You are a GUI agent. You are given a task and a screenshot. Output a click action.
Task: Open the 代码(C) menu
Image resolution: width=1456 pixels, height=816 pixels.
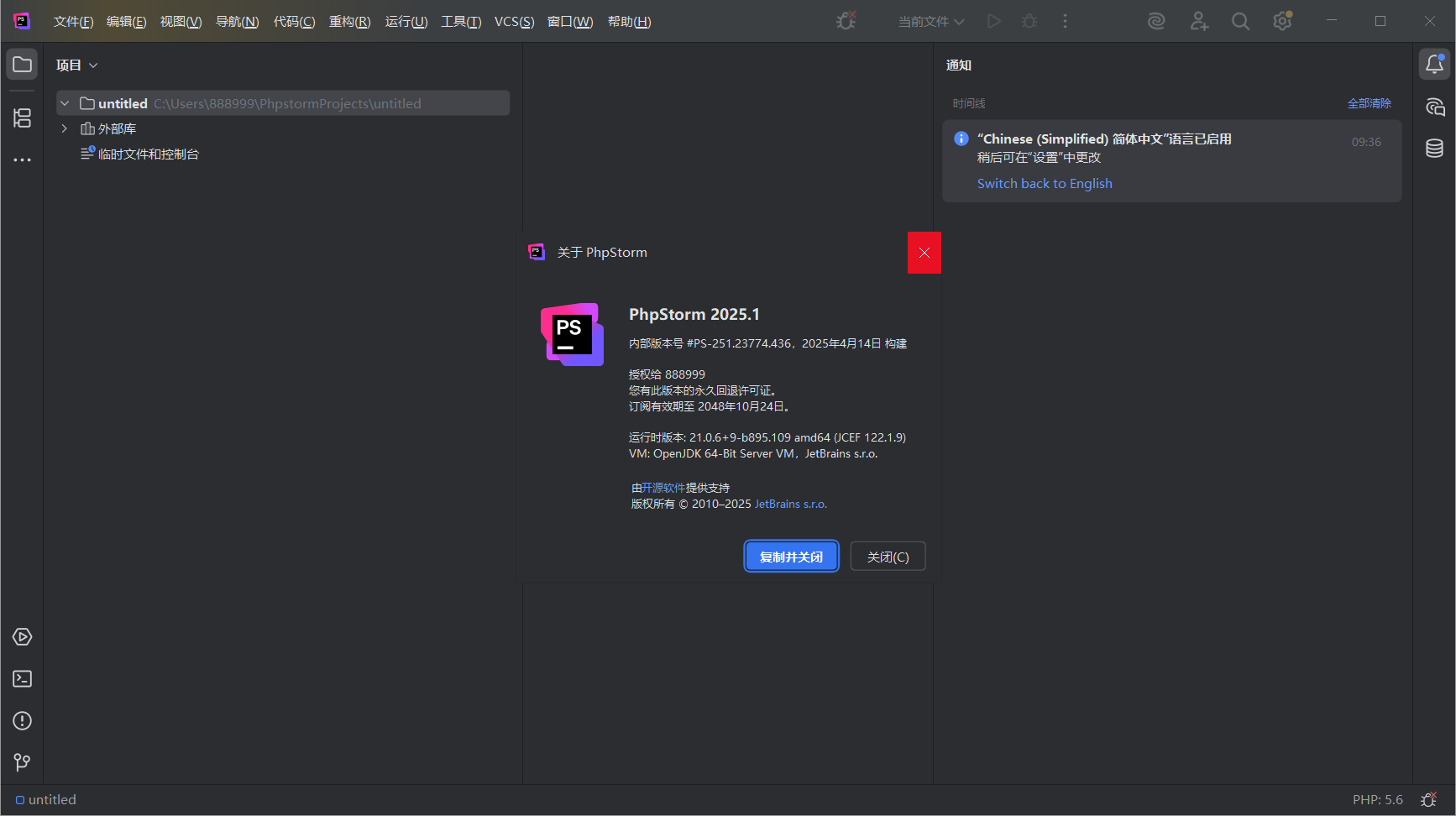[x=294, y=22]
